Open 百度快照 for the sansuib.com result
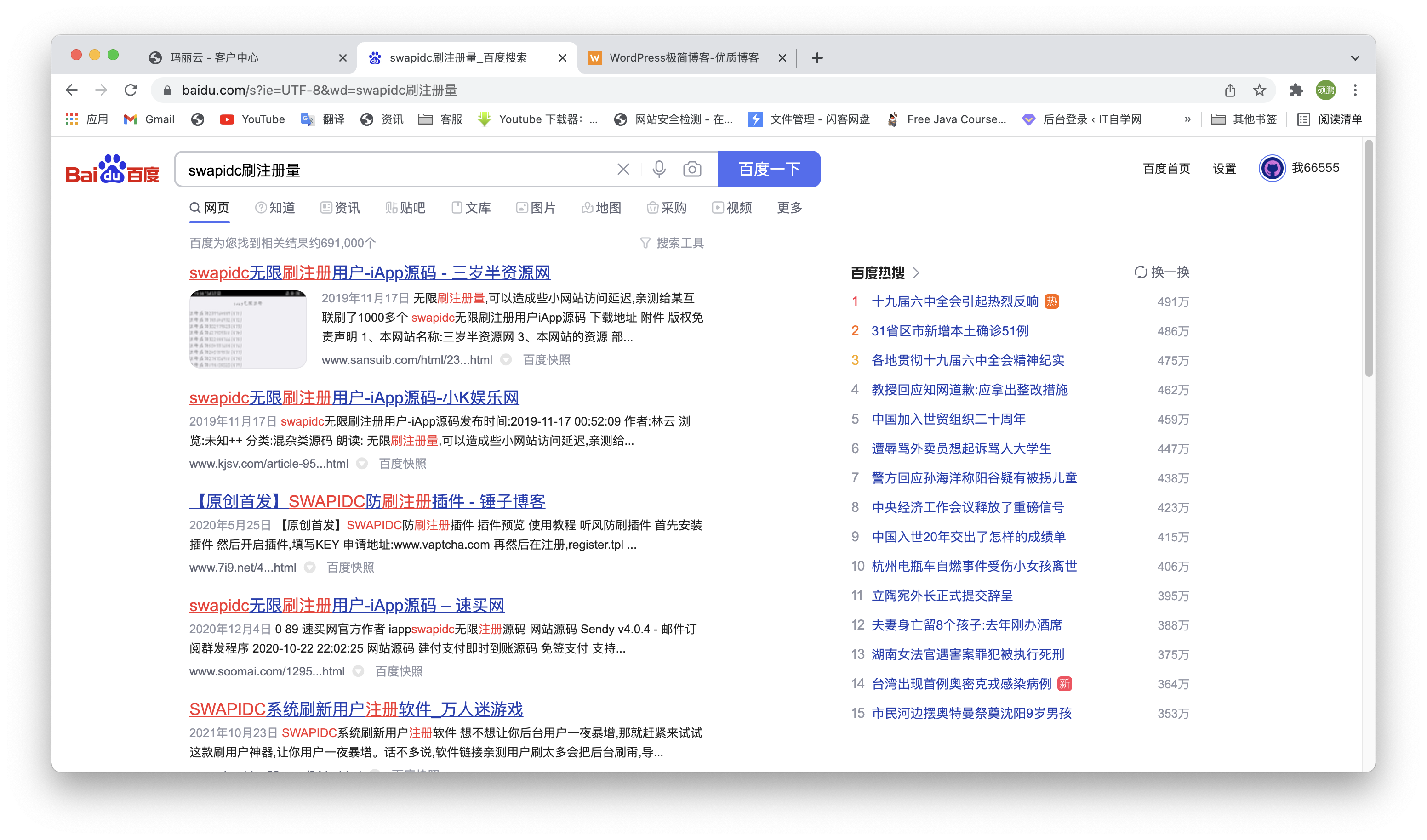The image size is (1427, 840). 547,360
